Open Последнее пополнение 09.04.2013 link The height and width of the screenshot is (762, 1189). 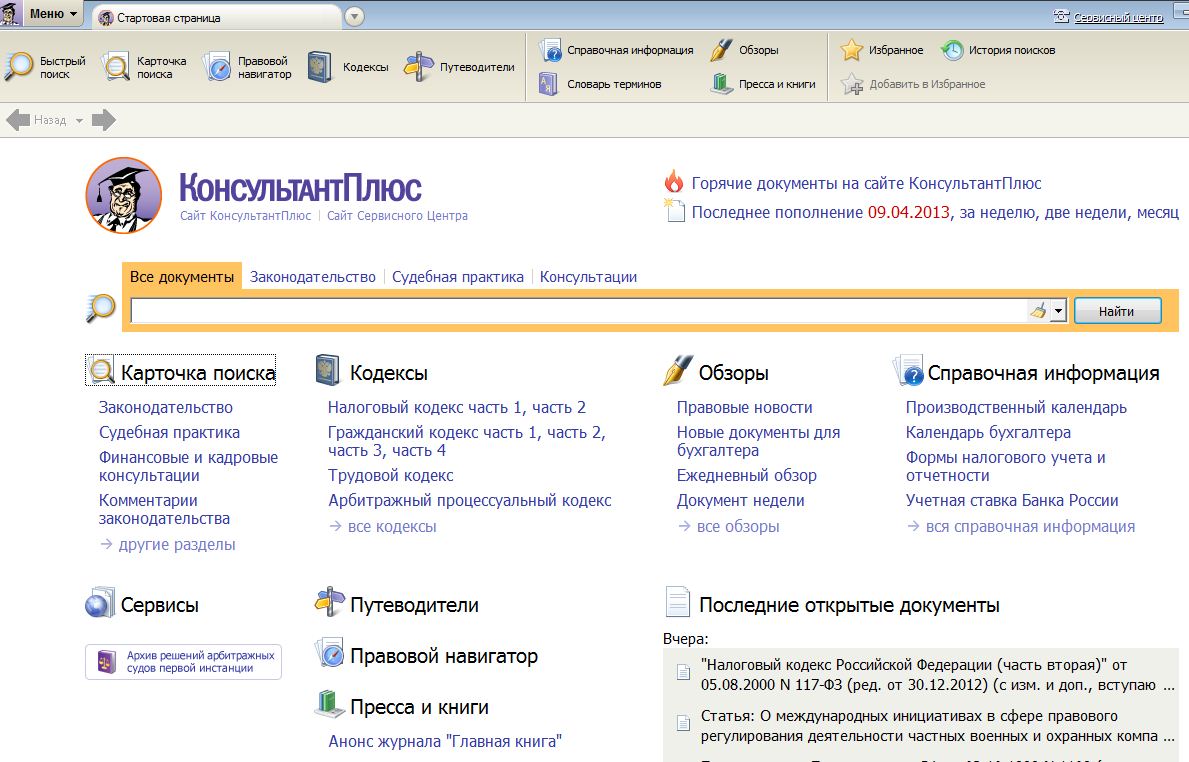tap(820, 212)
